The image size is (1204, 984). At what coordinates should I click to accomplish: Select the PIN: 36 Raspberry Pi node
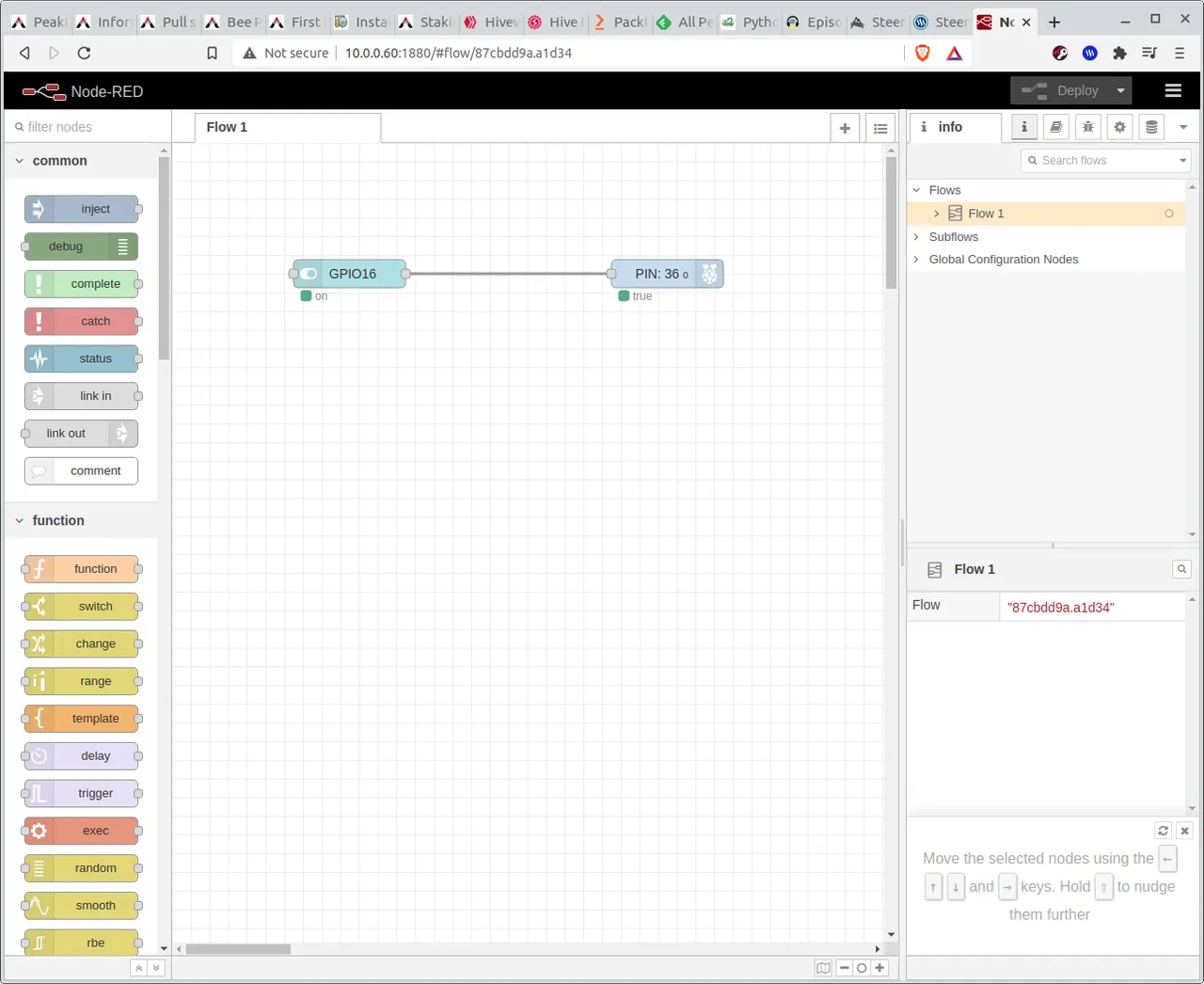tap(668, 274)
